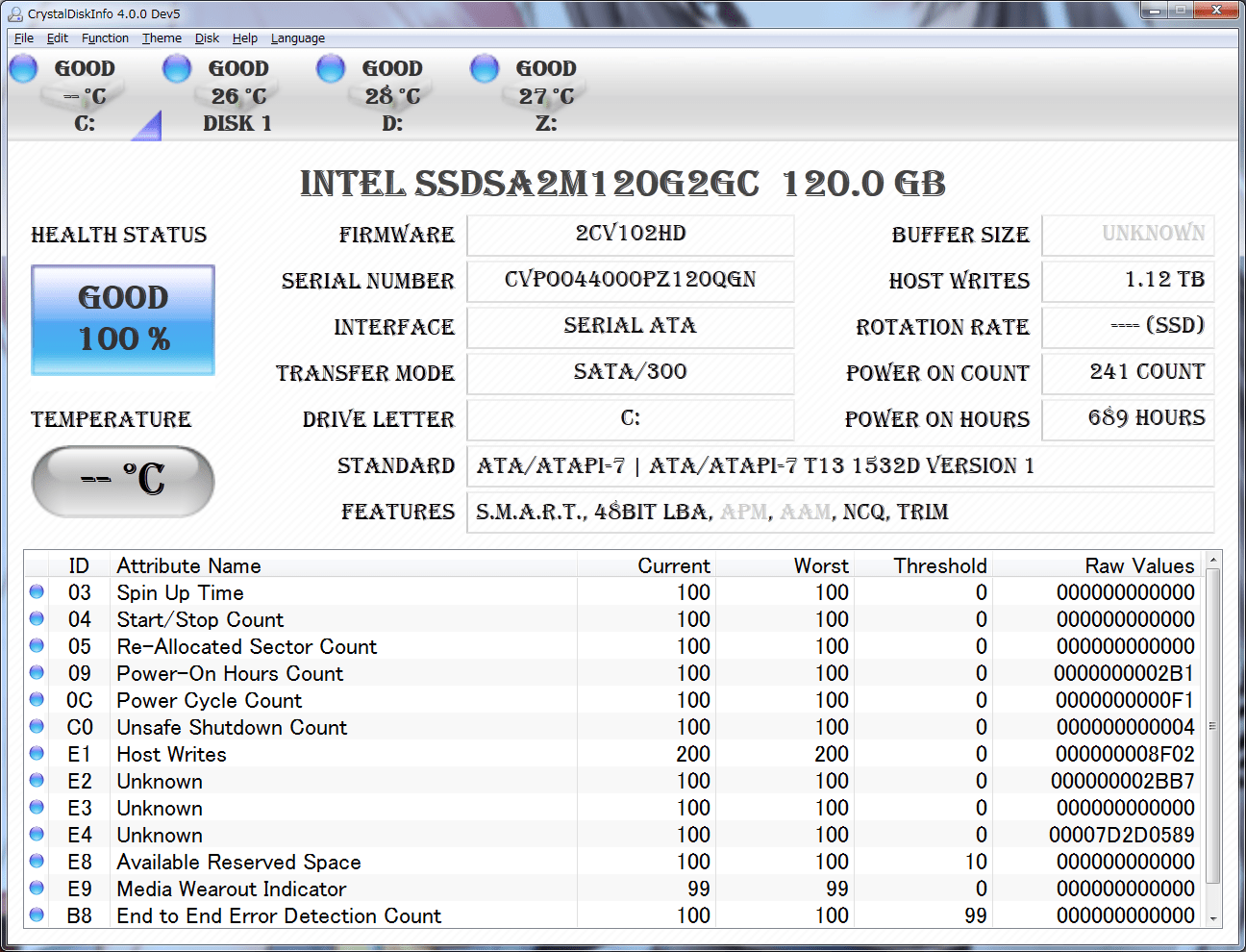The width and height of the screenshot is (1246, 952).
Task: Click the Power On Hours value box
Action: 1128,419
